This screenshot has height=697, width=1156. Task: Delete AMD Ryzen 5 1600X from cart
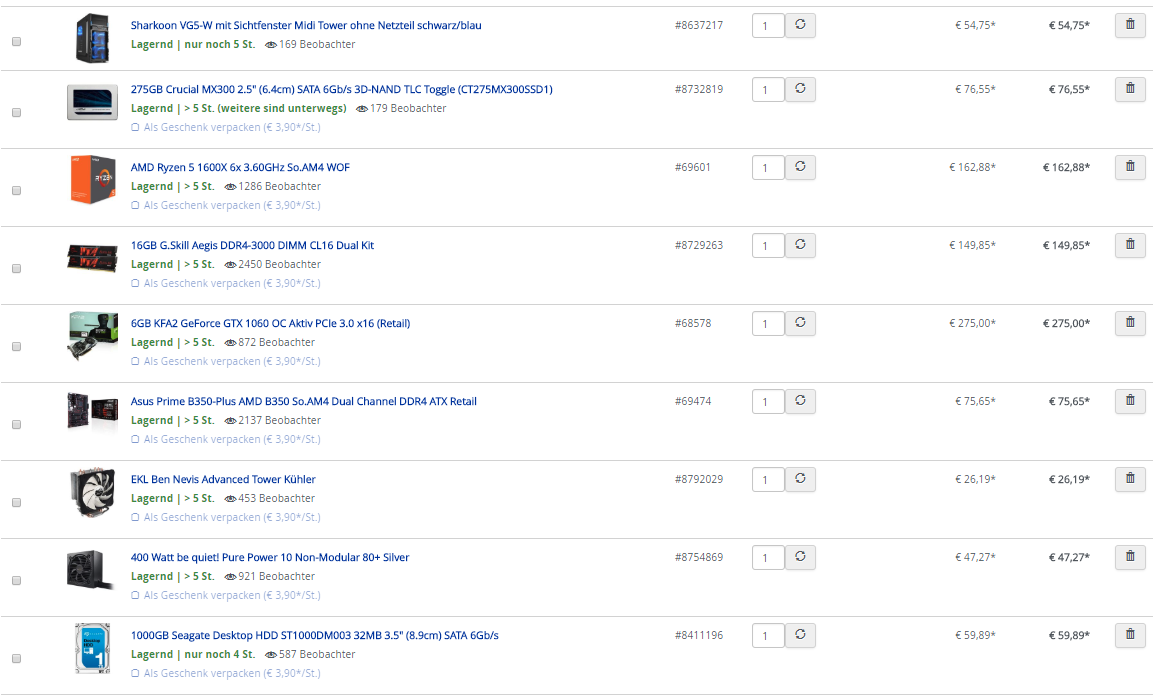click(1130, 167)
